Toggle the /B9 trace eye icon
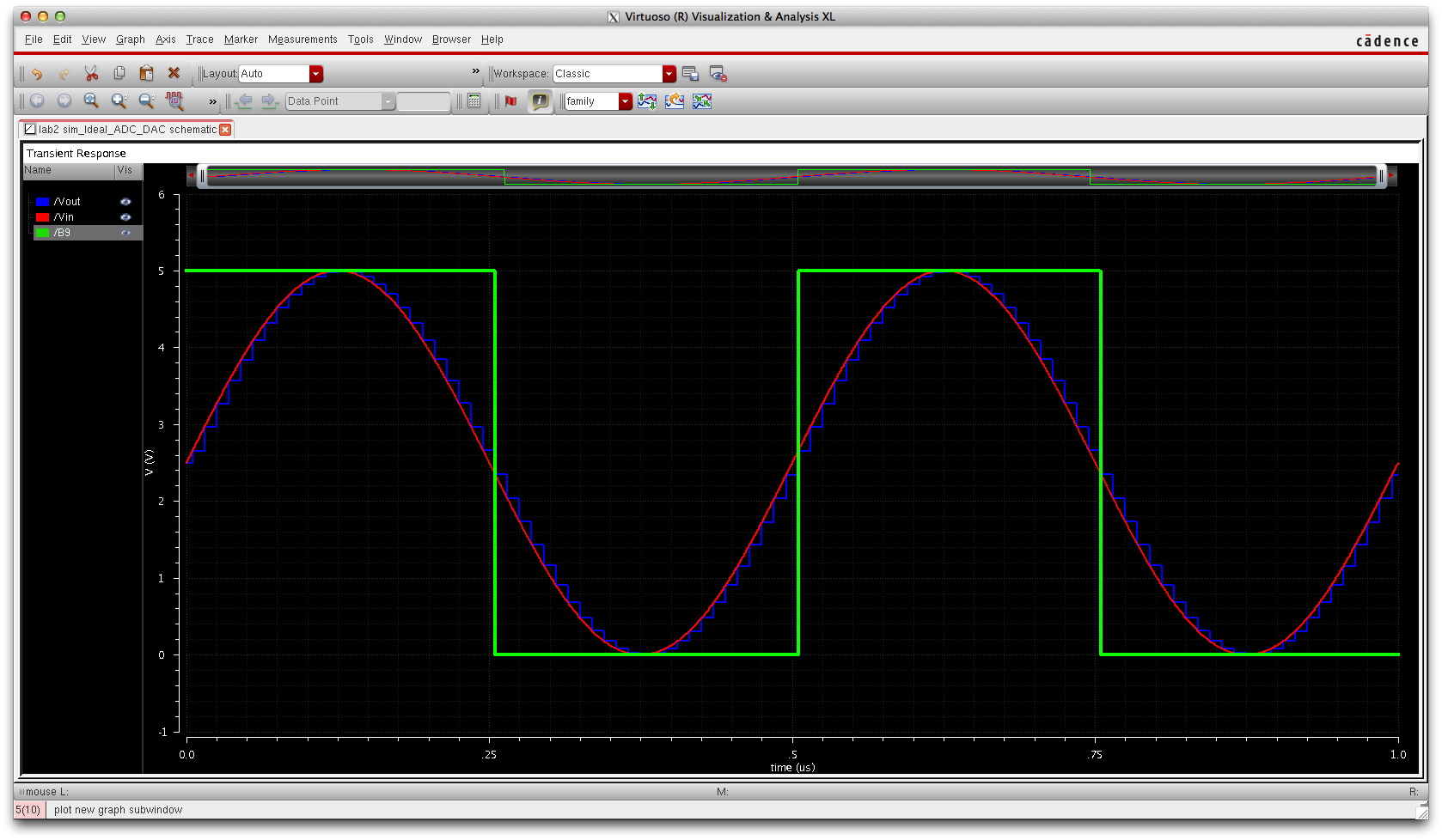 [125, 233]
